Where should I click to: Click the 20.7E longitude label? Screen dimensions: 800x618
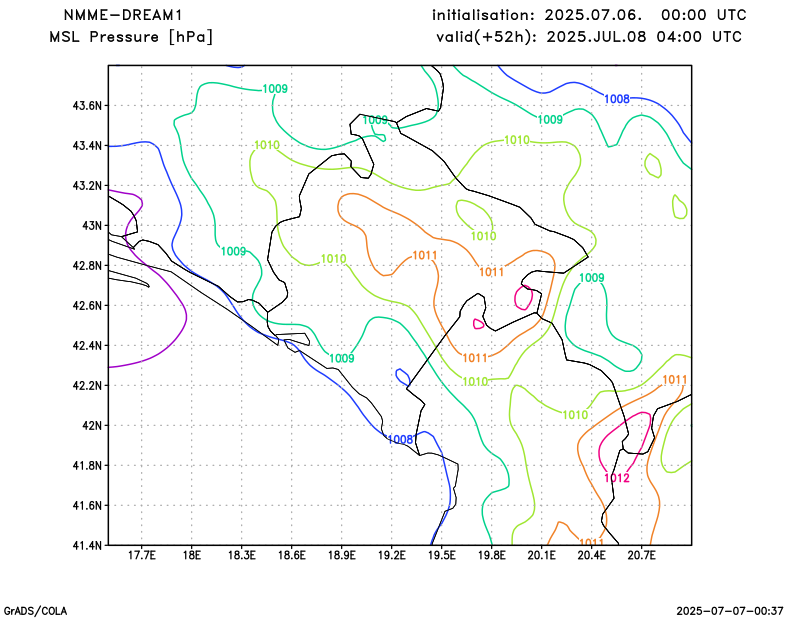(x=641, y=556)
